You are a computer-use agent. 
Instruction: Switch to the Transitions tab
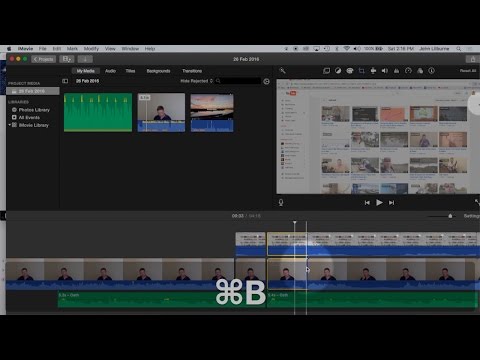click(x=192, y=71)
